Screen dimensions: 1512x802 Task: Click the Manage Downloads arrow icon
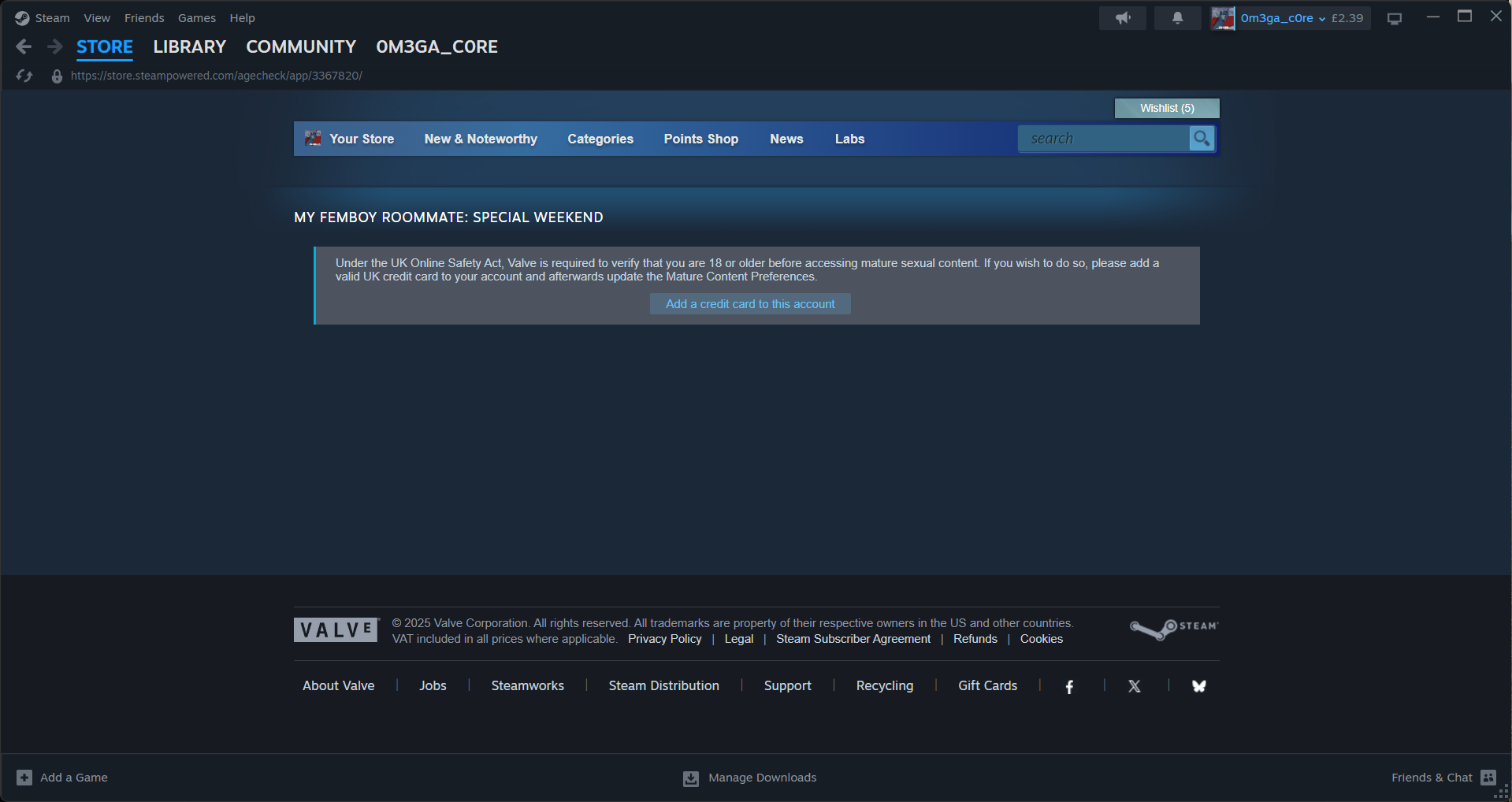tap(691, 778)
